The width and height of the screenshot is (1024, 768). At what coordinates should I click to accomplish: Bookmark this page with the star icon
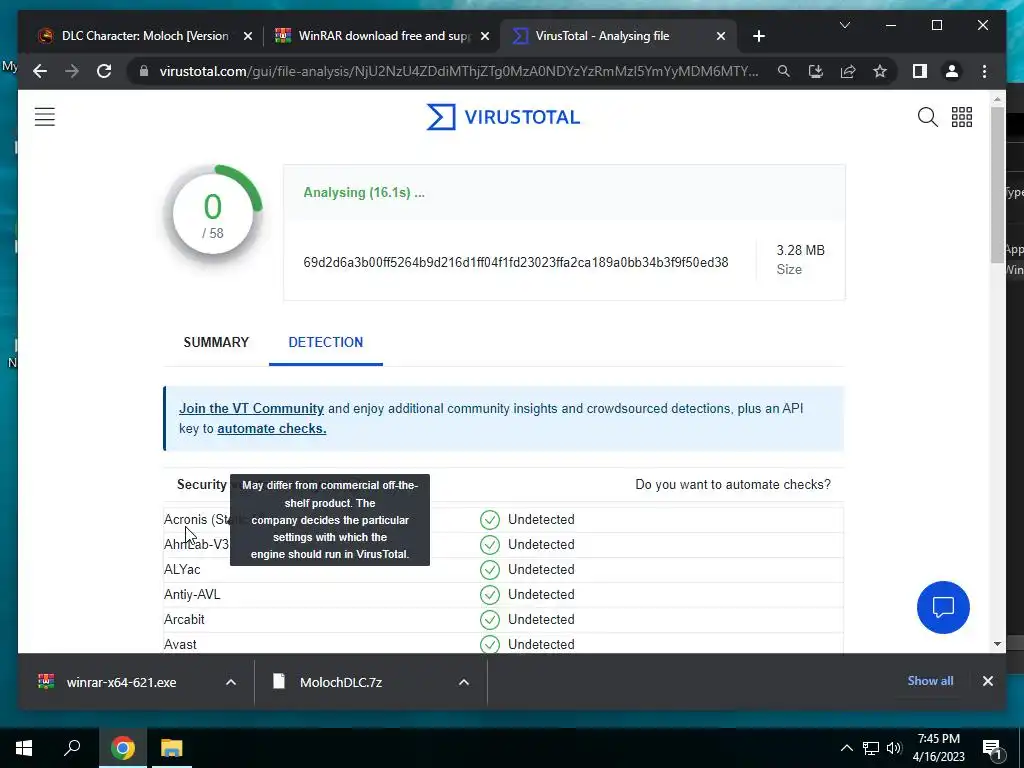click(x=880, y=71)
